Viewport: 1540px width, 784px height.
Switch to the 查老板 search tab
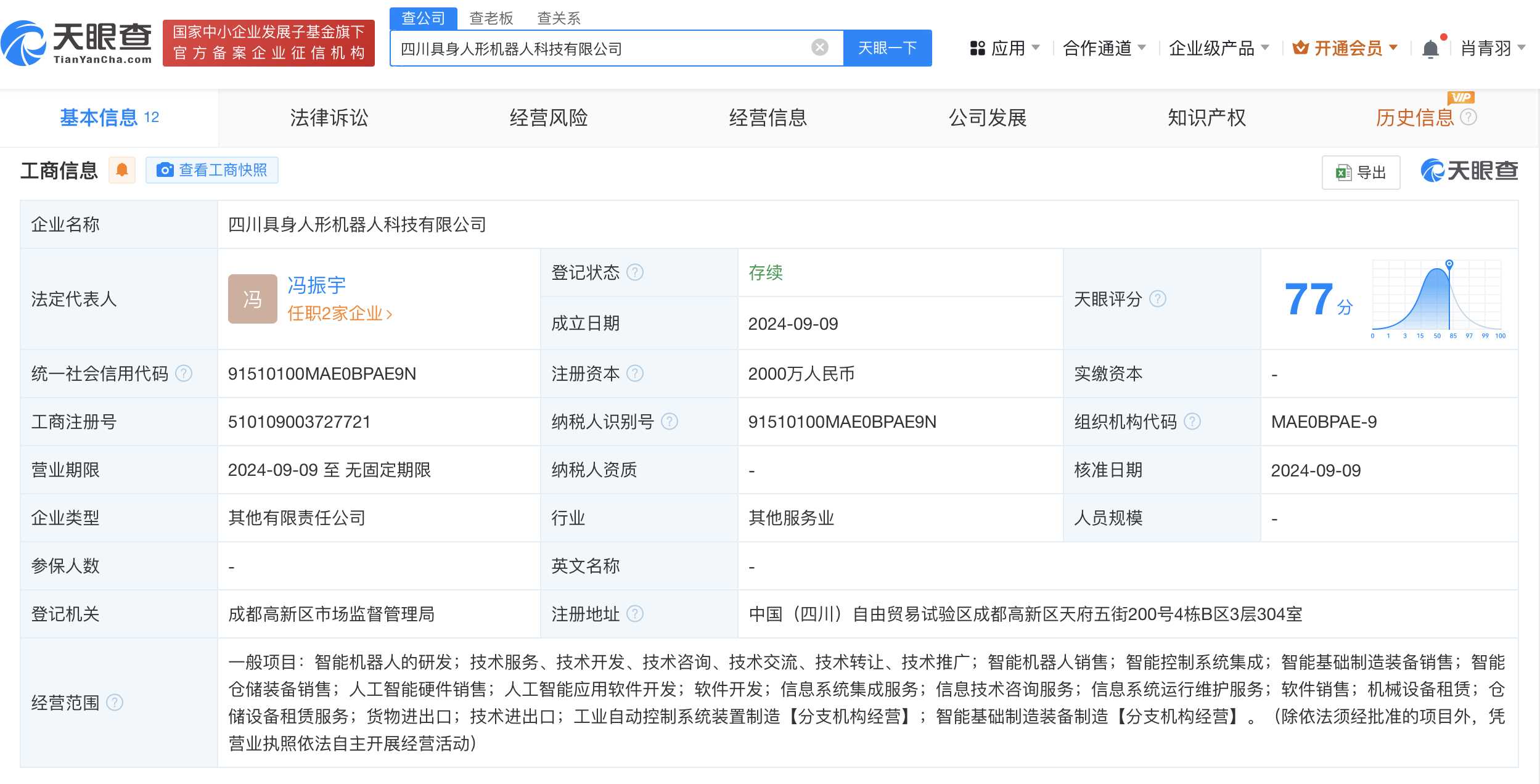tap(490, 18)
